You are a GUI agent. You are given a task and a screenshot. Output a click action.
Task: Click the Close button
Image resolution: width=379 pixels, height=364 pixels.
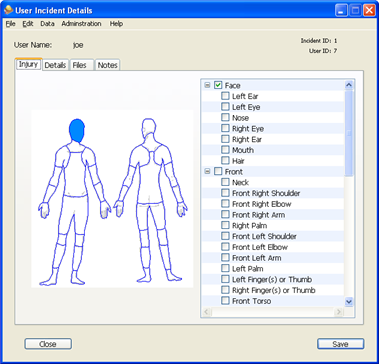tap(48, 344)
